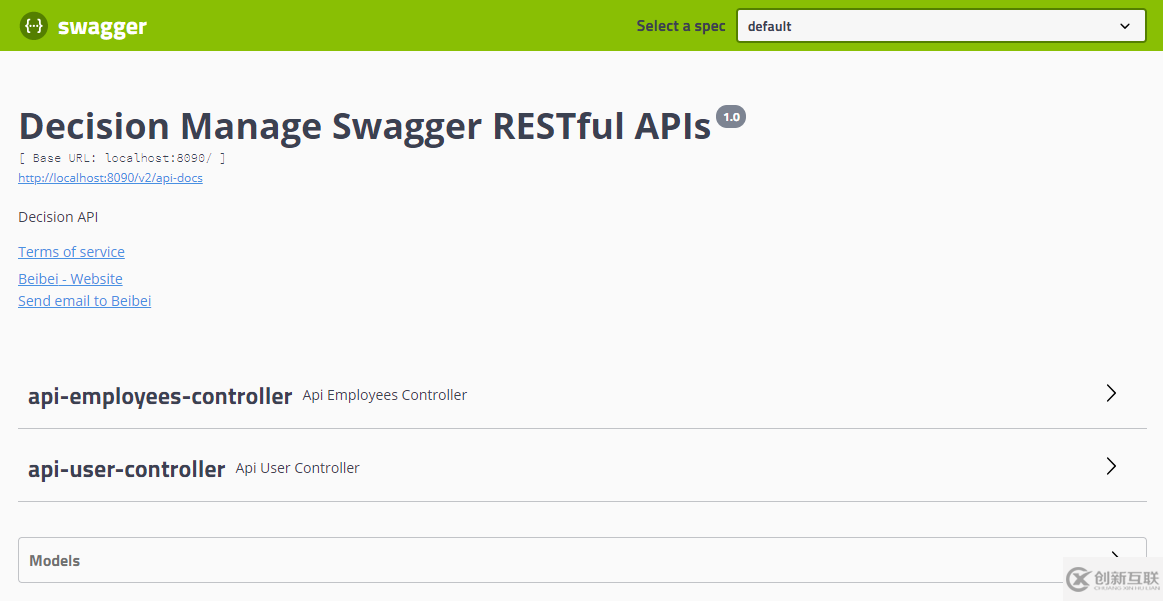
Task: Expand the api-user-controller section title
Action: click(x=126, y=469)
